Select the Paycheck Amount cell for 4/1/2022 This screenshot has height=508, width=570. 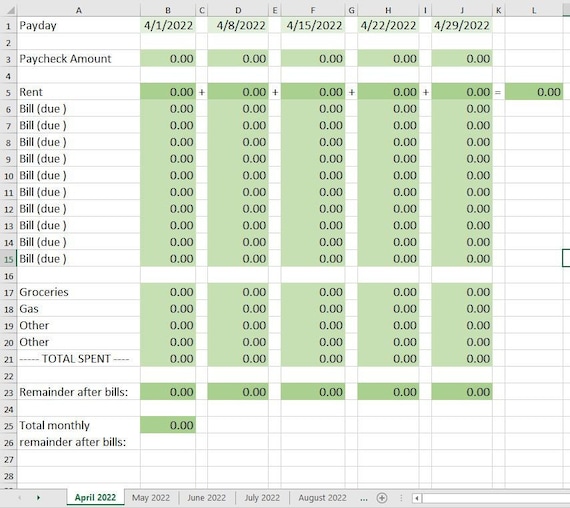(x=168, y=59)
